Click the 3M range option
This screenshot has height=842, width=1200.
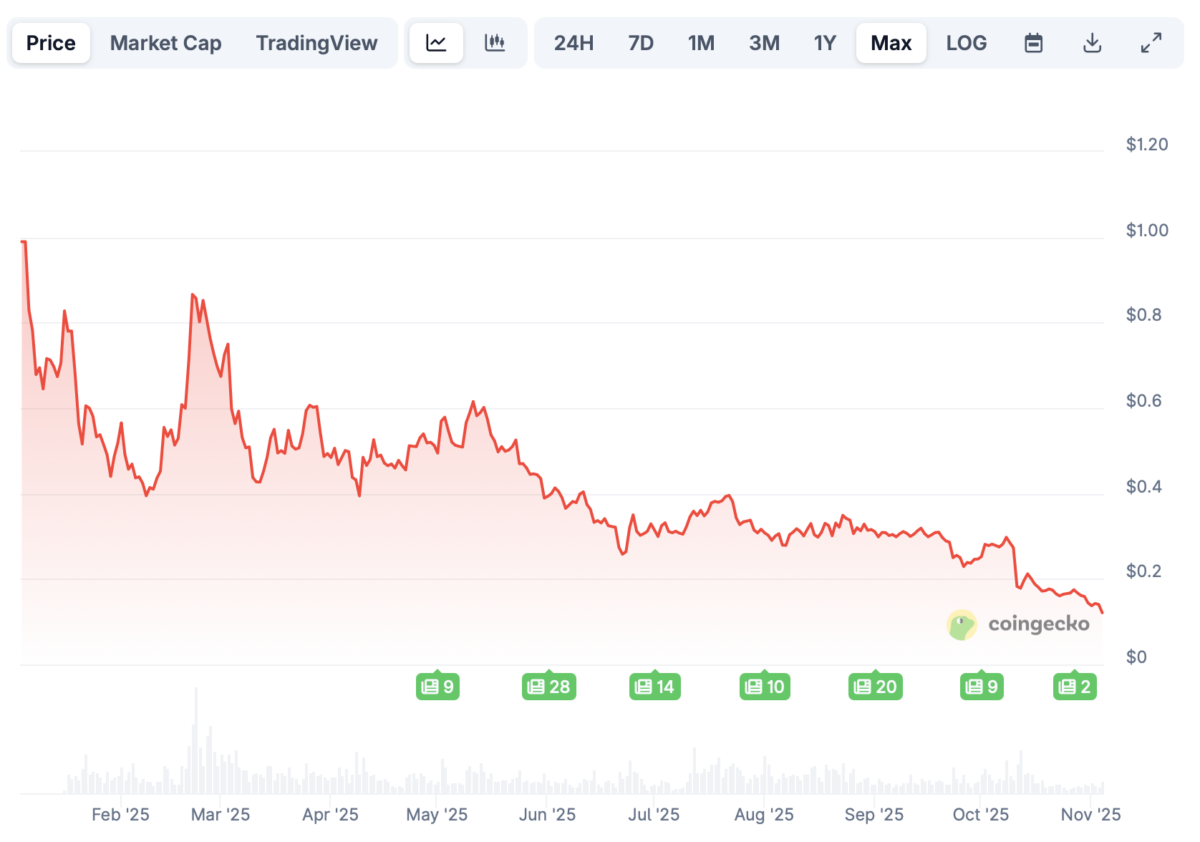(764, 42)
